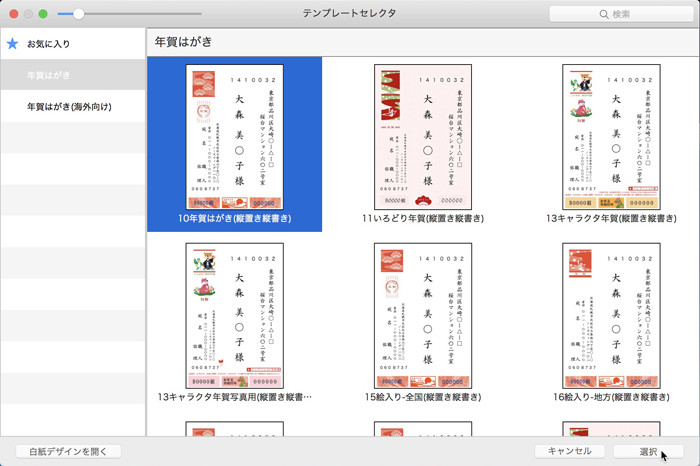Select partially visible bottom-right template thumbnail
Image resolution: width=700 pixels, height=466 pixels.
[610, 429]
